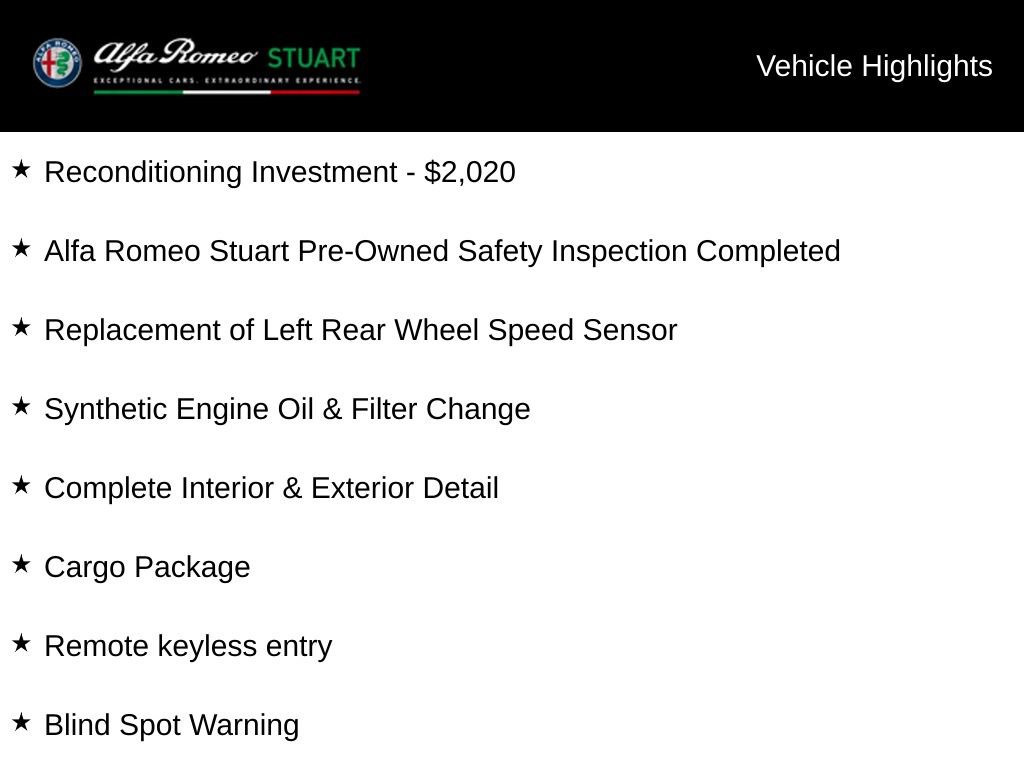This screenshot has width=1024, height=768.
Task: Click the star beside Blind Spot Warning
Action: (x=22, y=722)
